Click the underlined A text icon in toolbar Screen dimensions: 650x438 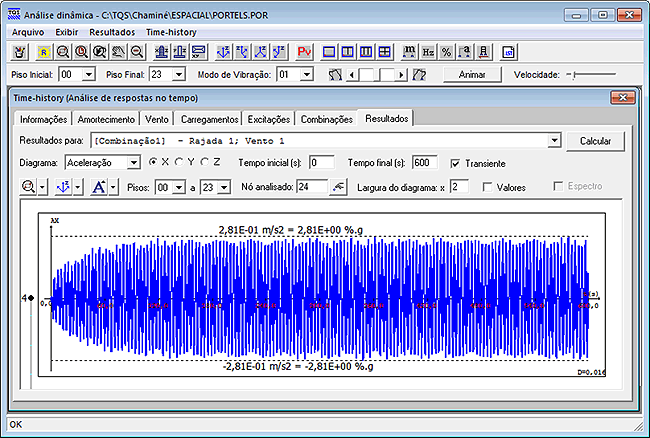click(x=483, y=52)
